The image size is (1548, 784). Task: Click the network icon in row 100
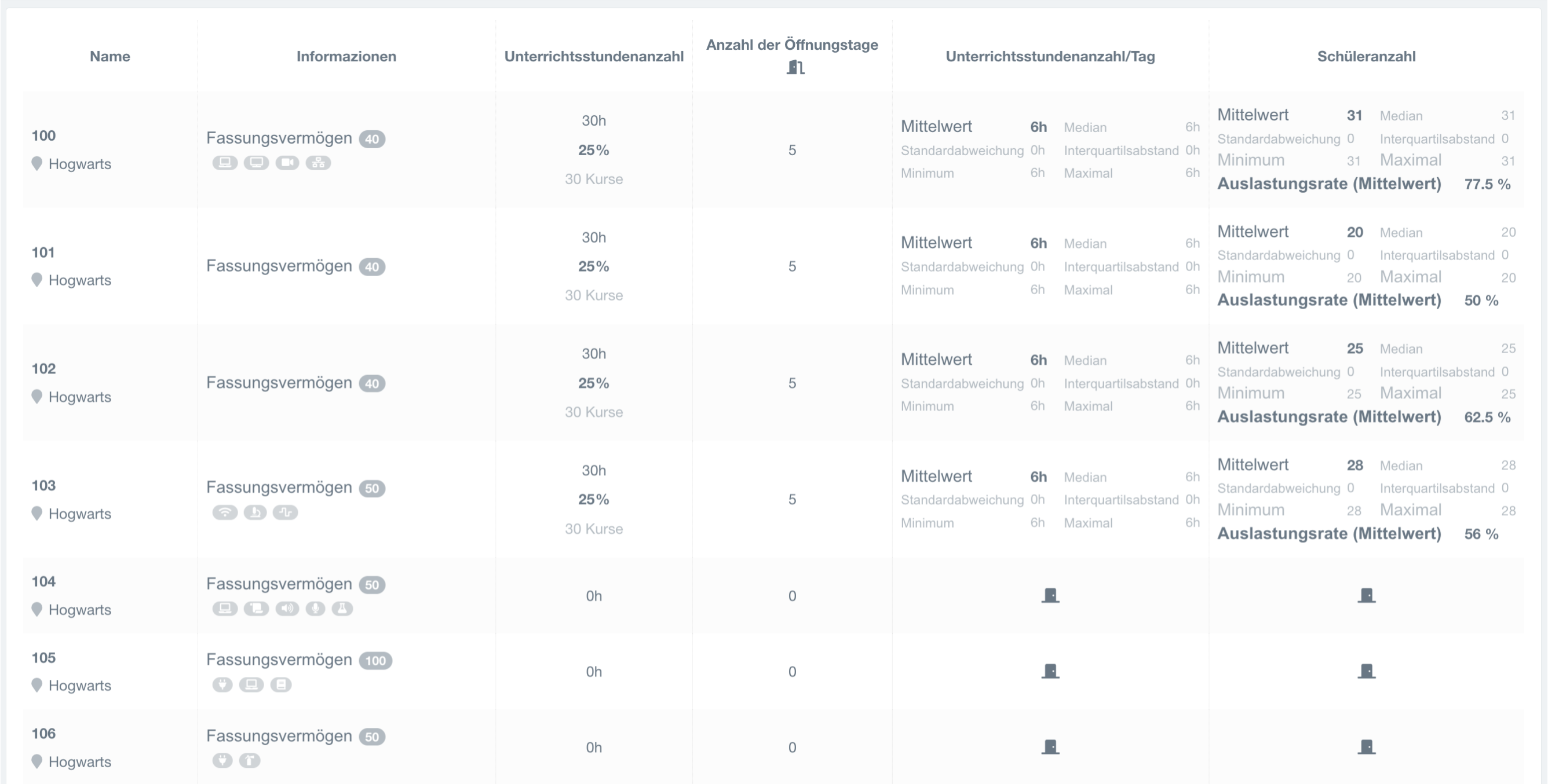pyautogui.click(x=319, y=162)
